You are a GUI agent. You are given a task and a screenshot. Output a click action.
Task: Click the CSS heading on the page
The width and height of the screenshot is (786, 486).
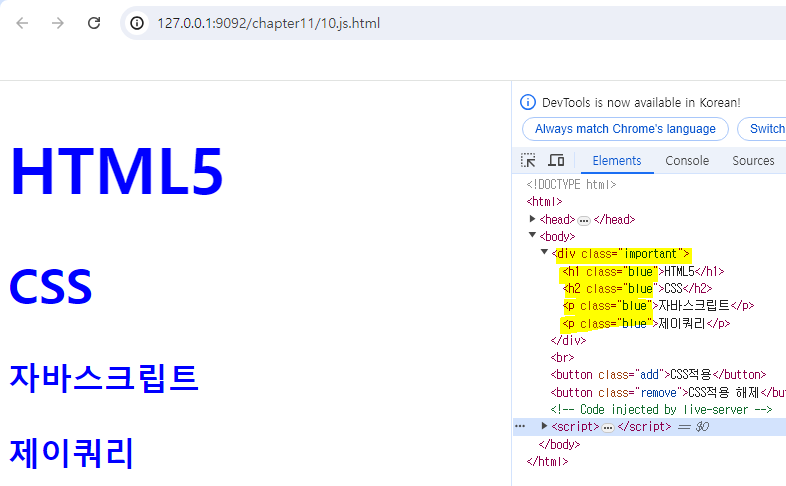(51, 287)
